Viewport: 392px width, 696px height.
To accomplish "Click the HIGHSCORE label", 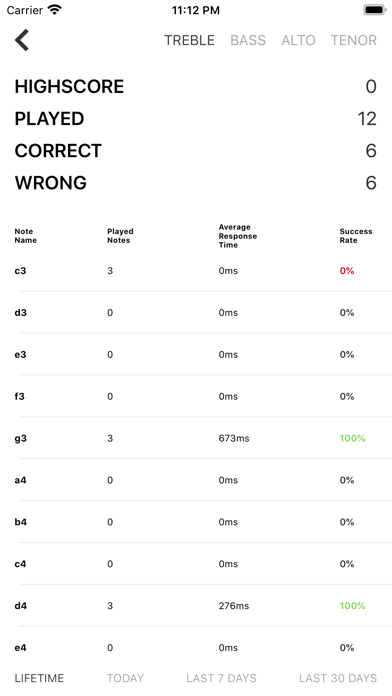I will tap(69, 87).
